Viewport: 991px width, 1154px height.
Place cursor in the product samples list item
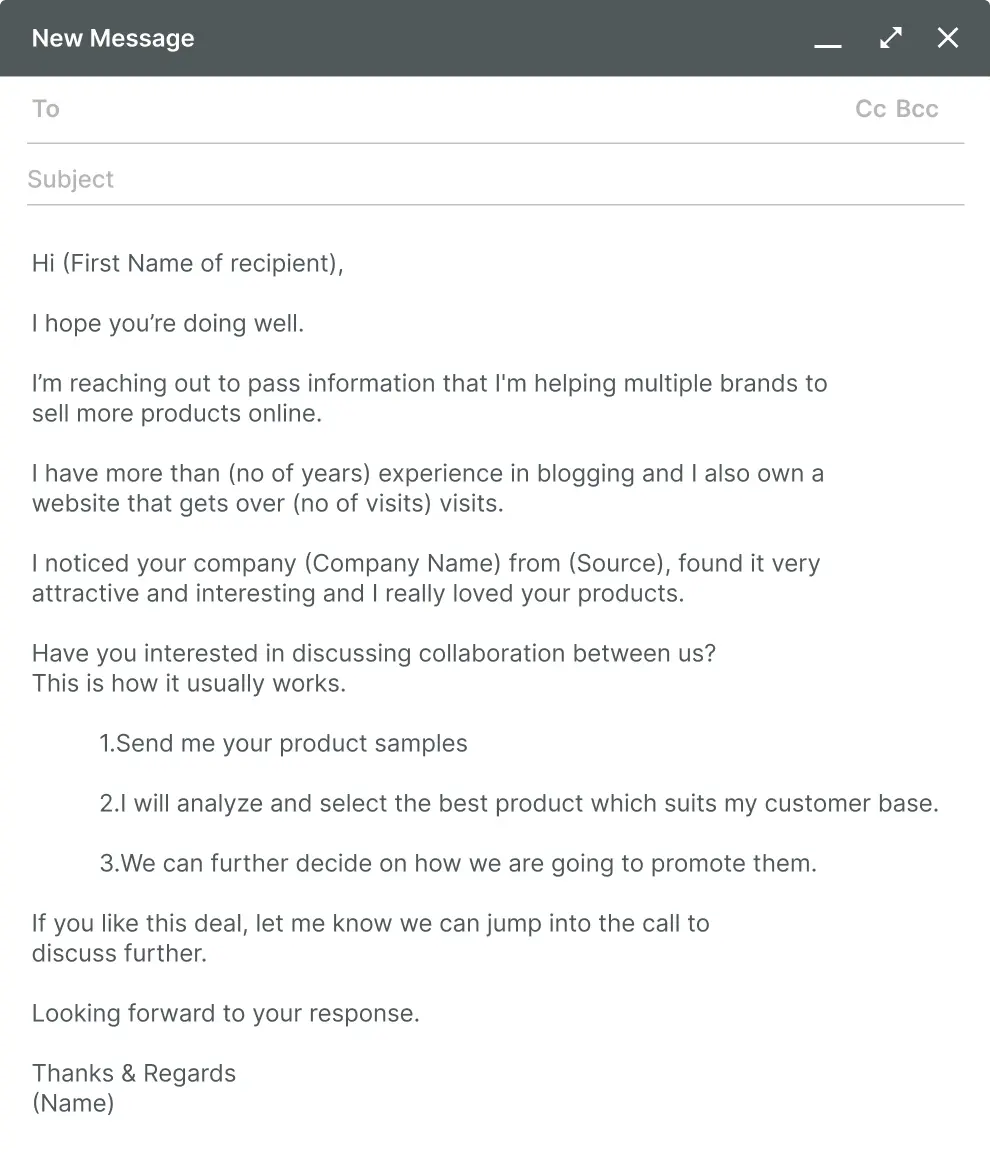pyautogui.click(x=283, y=743)
